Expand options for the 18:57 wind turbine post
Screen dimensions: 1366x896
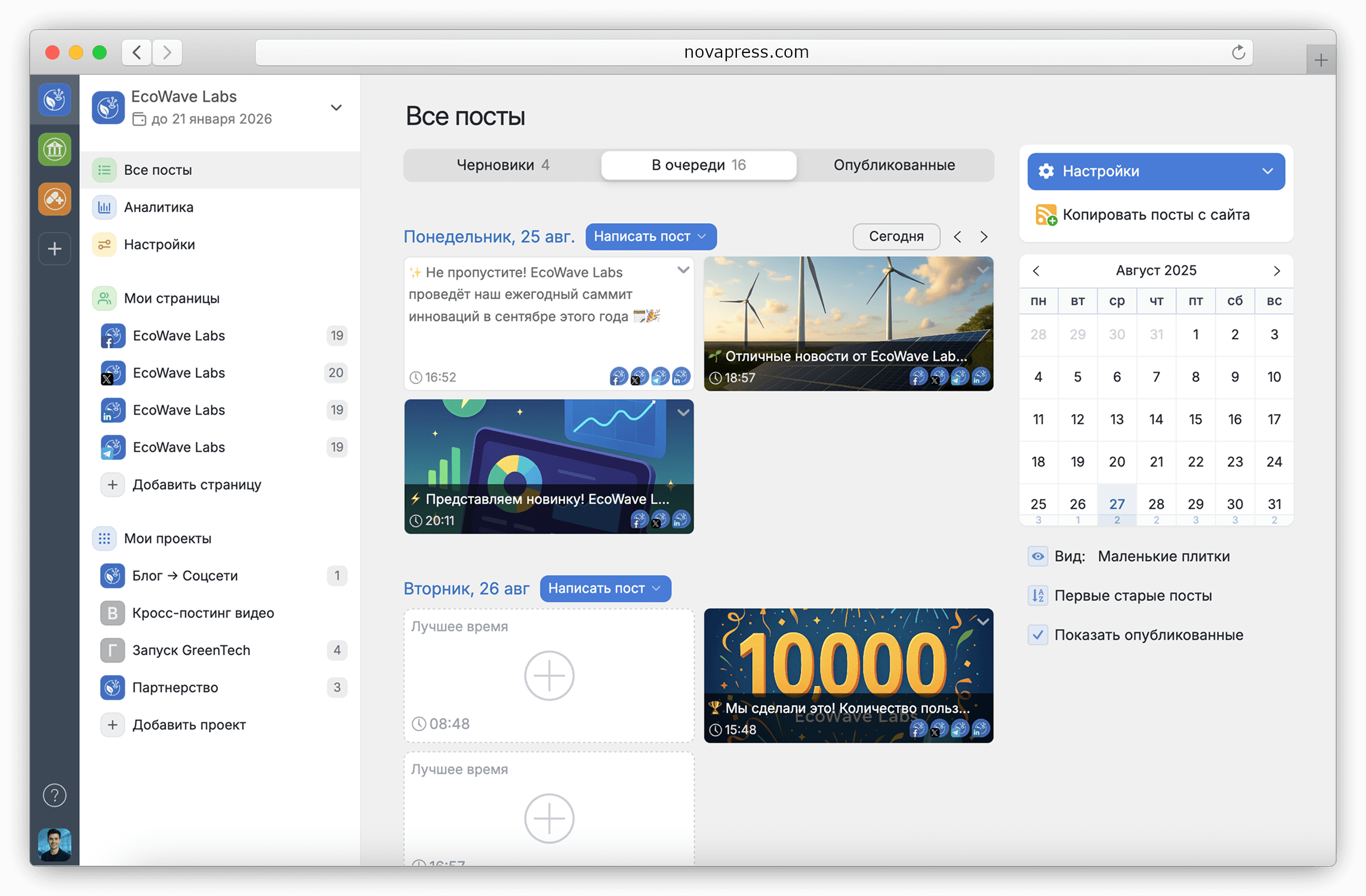(983, 270)
